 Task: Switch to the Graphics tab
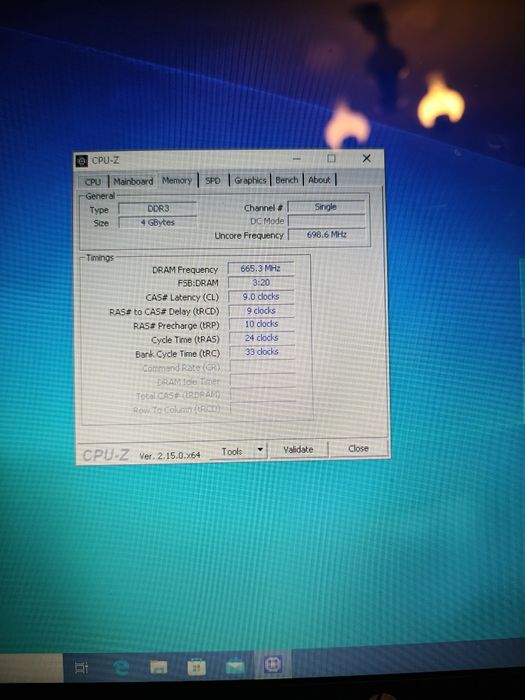[250, 180]
